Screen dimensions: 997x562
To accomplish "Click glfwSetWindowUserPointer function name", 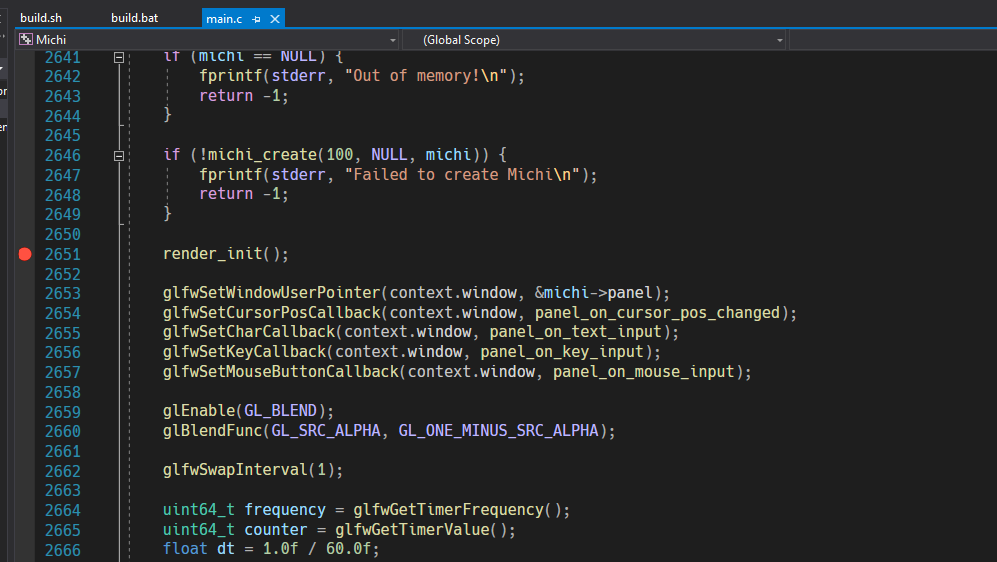I will [272, 292].
